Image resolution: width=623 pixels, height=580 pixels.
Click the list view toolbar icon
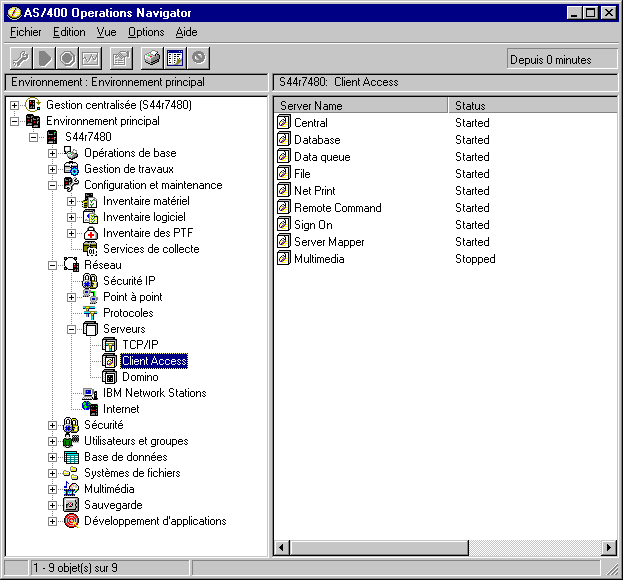175,59
